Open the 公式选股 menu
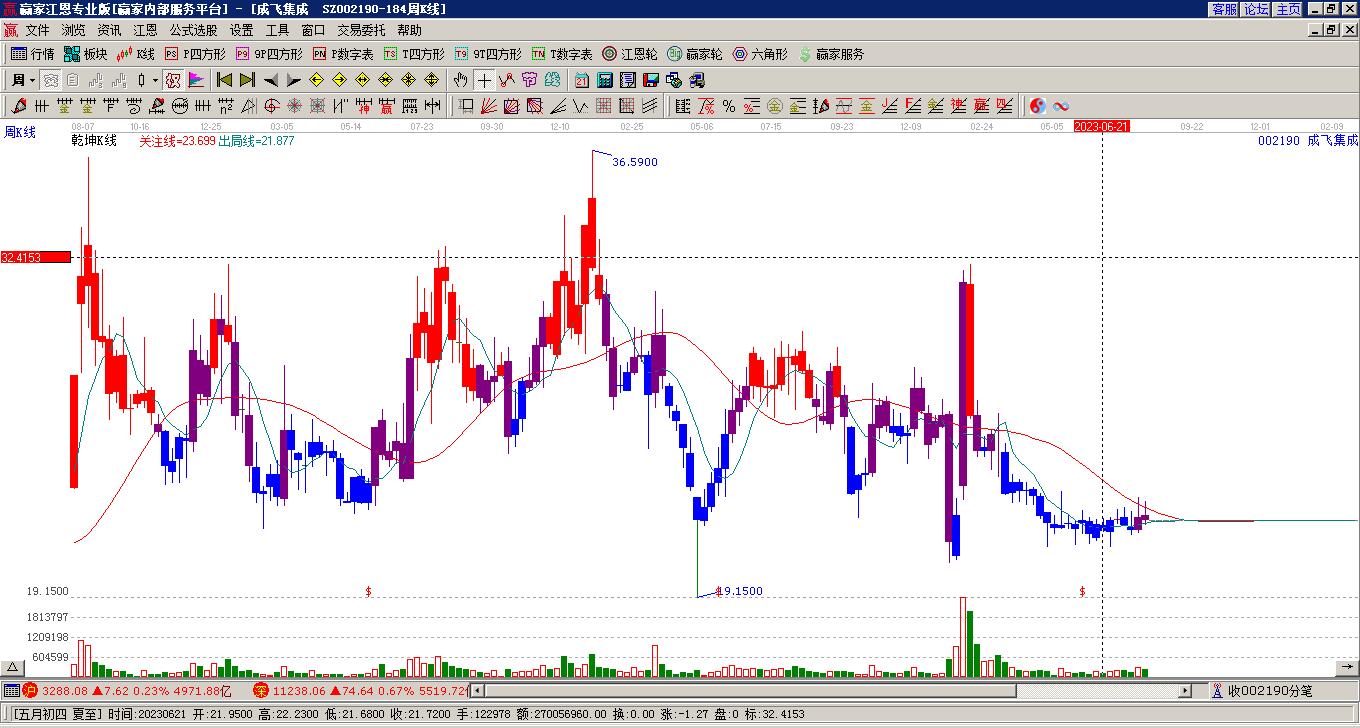 pos(193,31)
